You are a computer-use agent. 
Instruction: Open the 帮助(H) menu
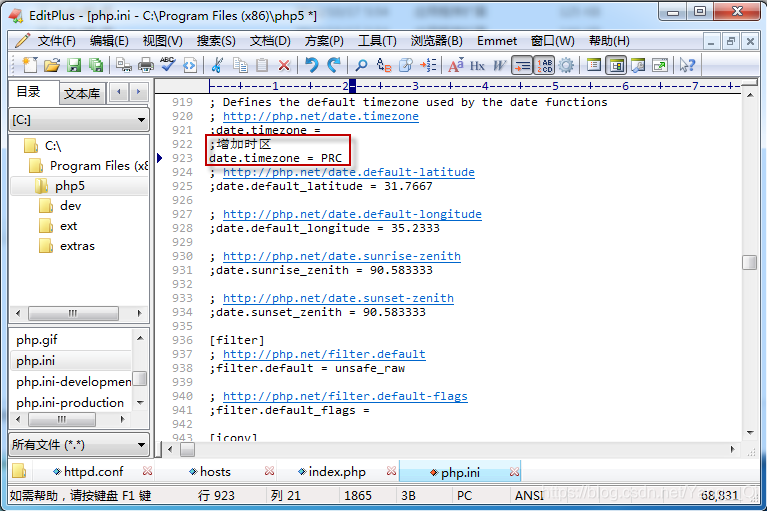(x=609, y=41)
